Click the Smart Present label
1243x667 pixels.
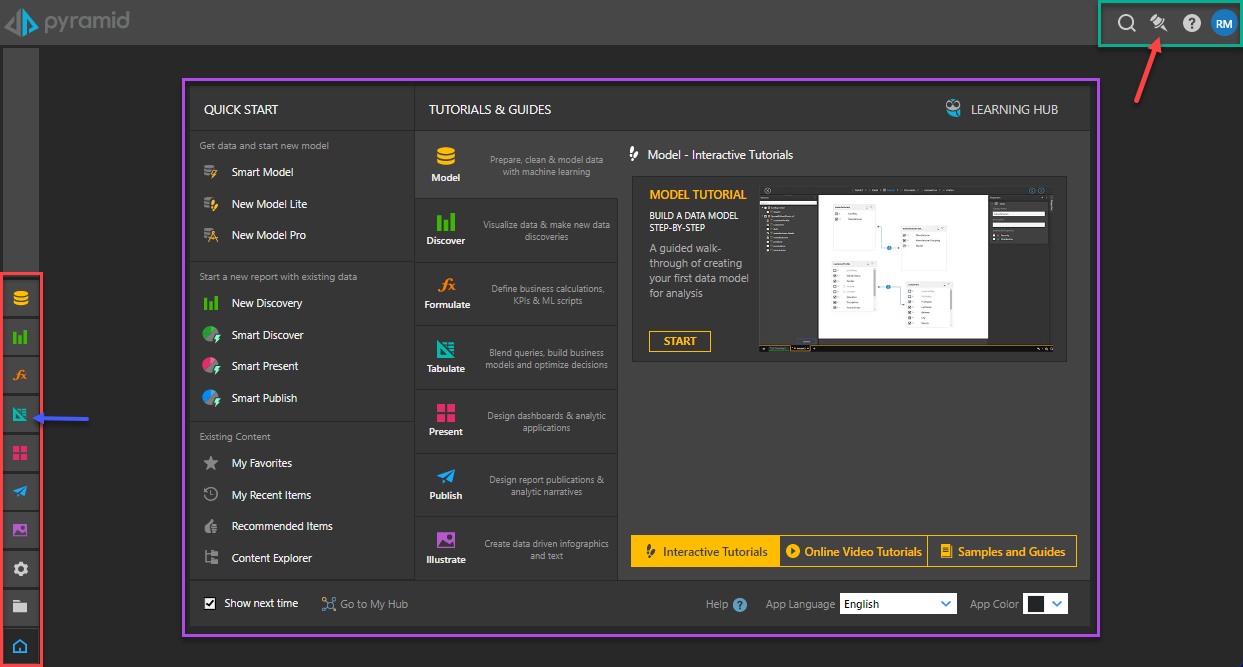[x=265, y=366]
